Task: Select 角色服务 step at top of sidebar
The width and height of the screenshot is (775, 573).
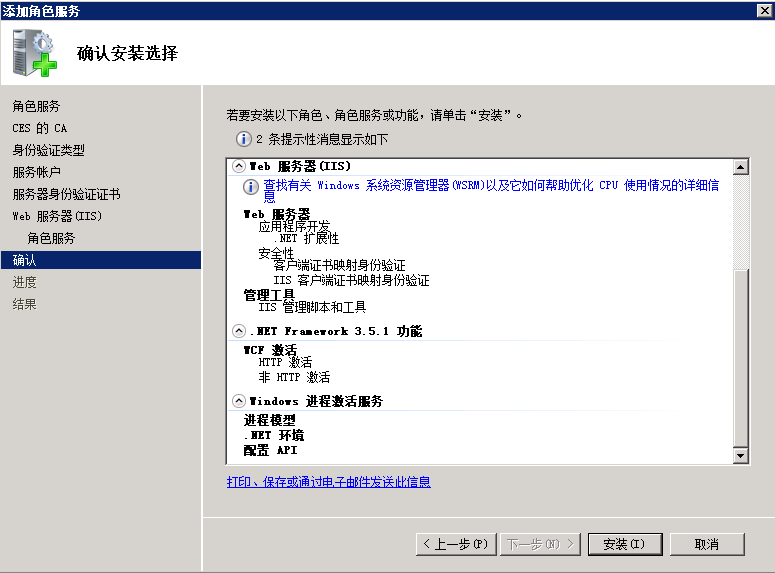Action: [36, 106]
